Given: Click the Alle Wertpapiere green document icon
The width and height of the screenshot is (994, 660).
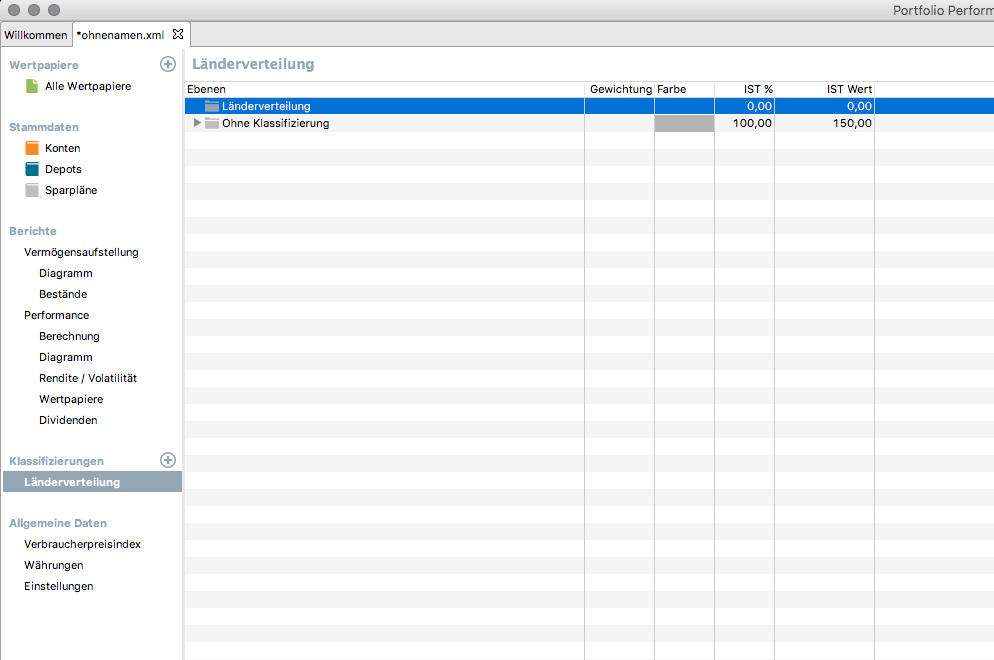Looking at the screenshot, I should click(x=32, y=86).
